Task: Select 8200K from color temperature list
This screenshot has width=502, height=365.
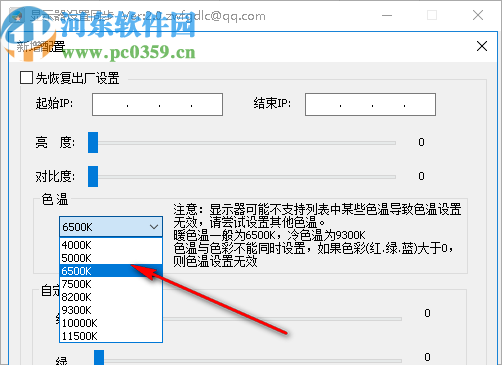Action: (111, 297)
